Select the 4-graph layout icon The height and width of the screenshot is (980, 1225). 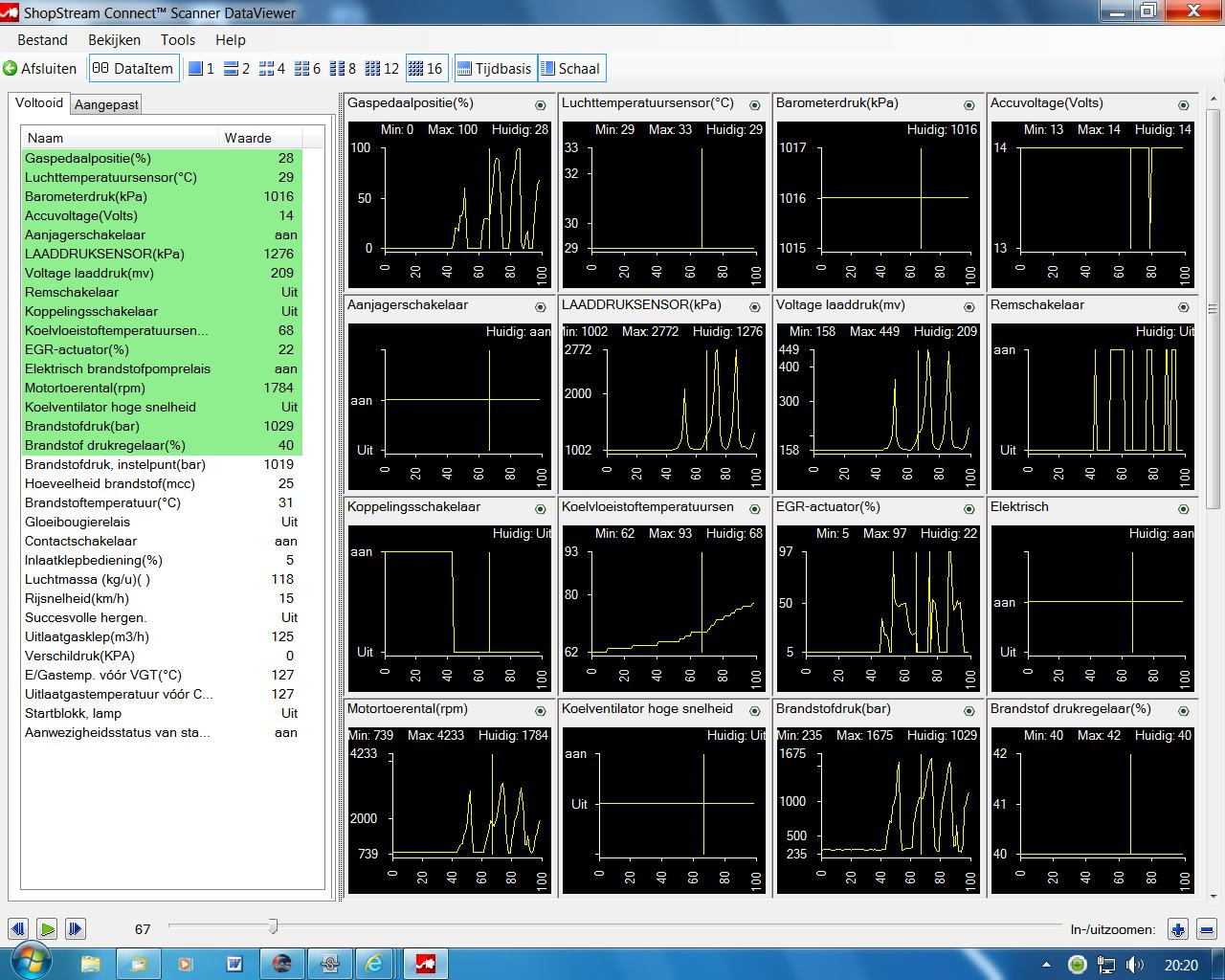point(267,69)
